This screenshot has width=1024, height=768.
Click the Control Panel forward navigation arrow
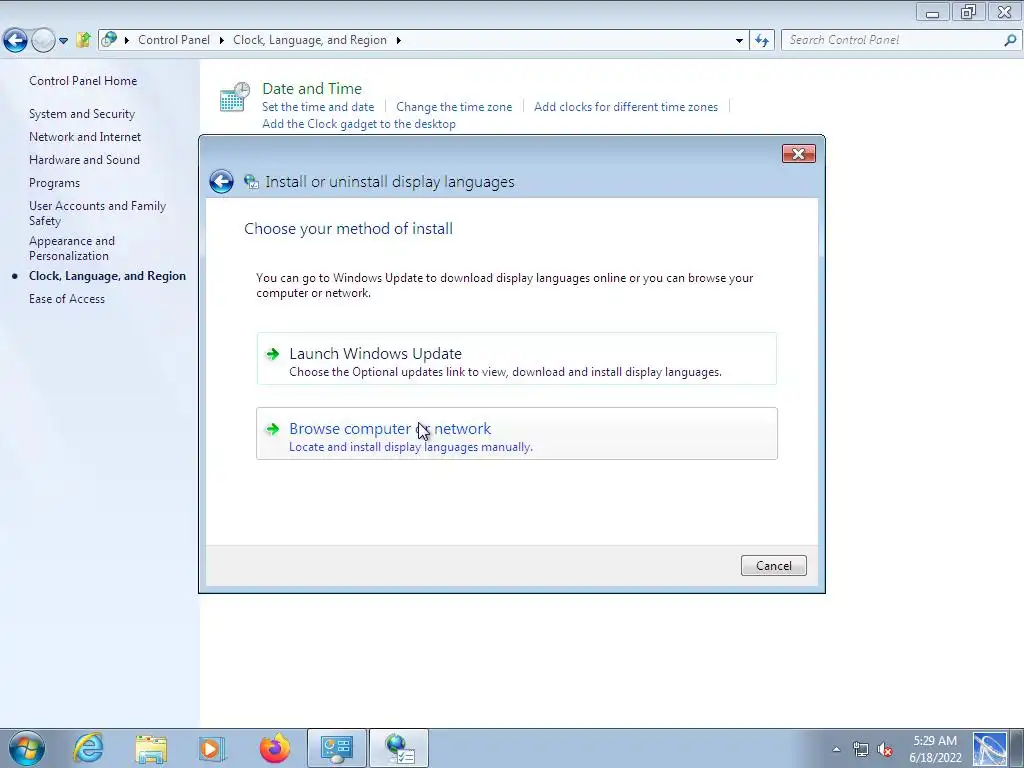pos(43,40)
